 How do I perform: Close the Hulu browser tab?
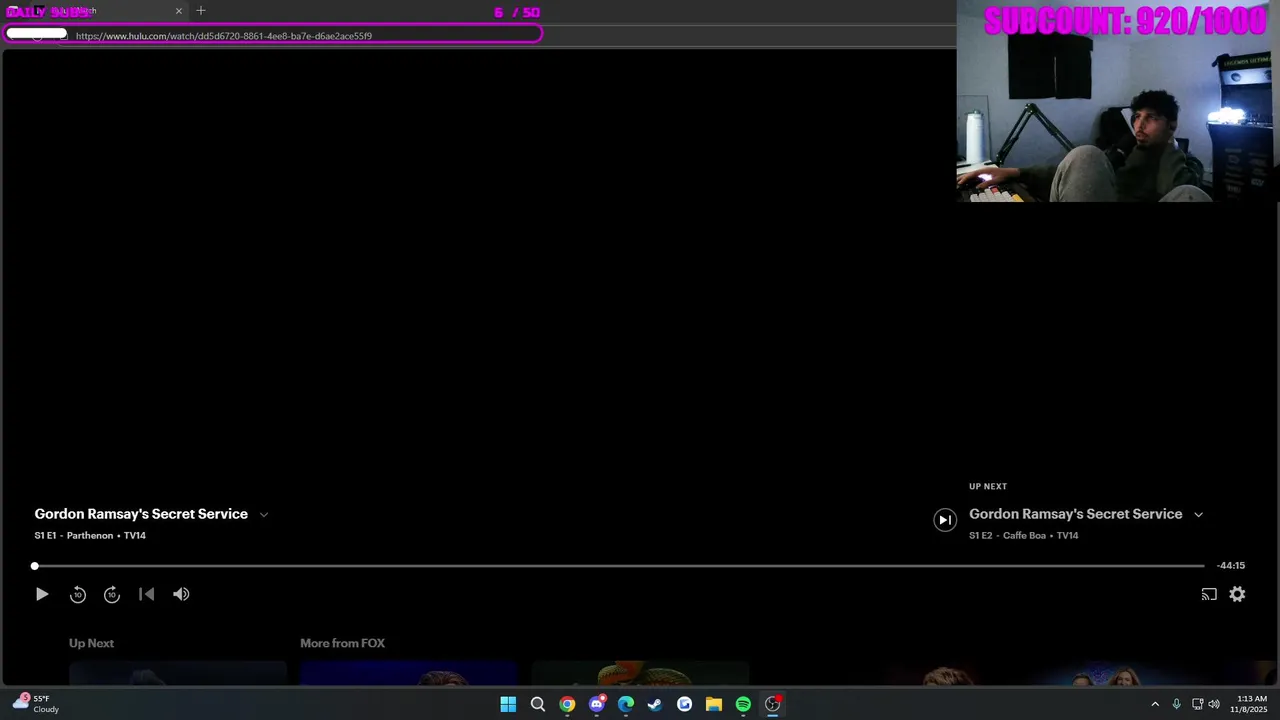pos(179,11)
